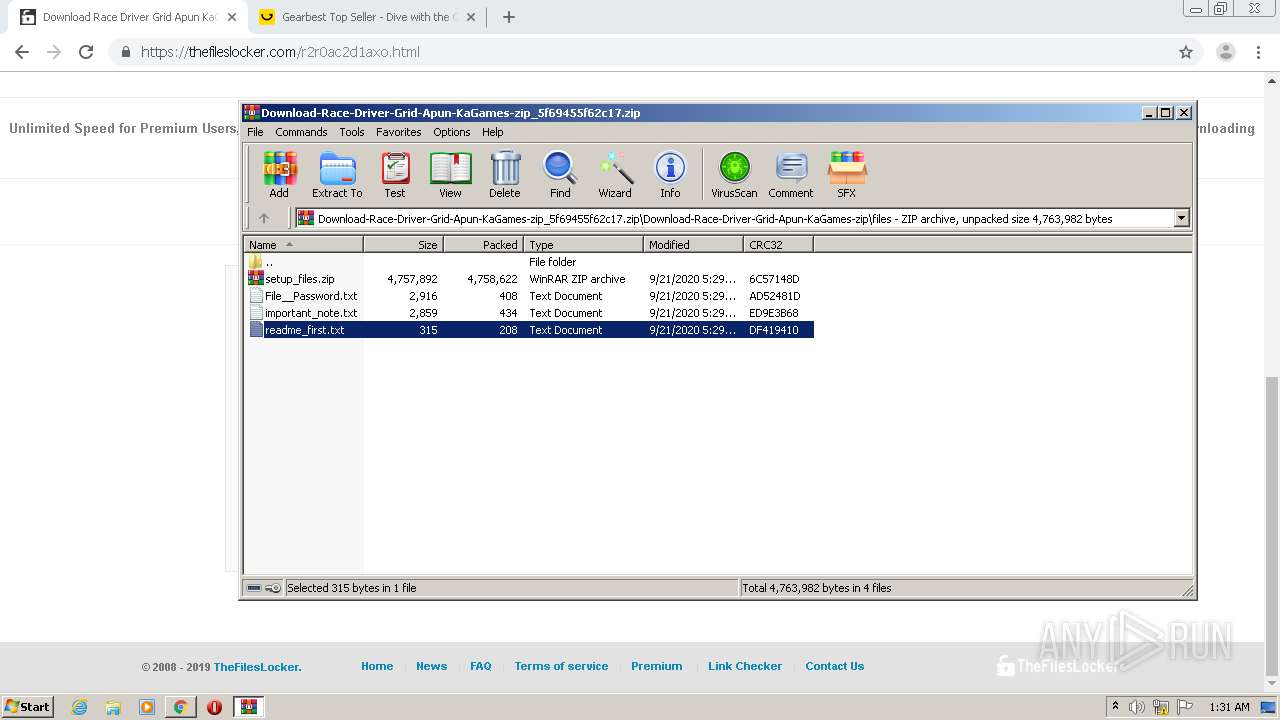Screen dimensions: 1280x720
Task: Open the Link Checker footer link
Action: 745,666
